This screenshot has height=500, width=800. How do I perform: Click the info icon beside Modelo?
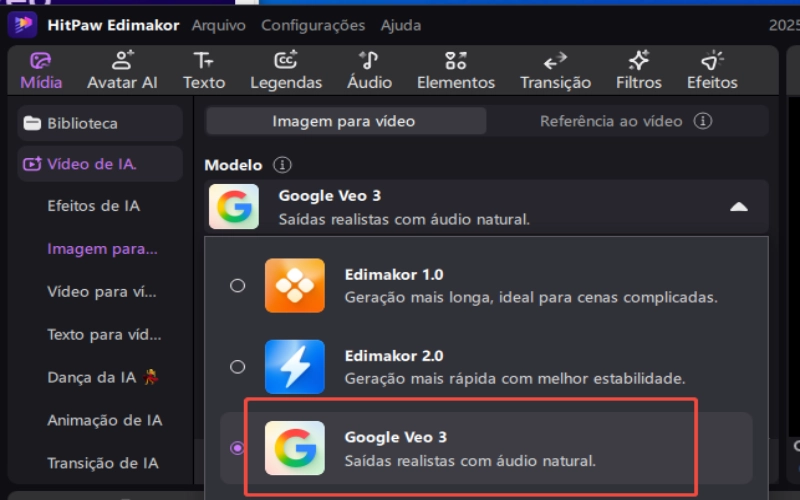(x=283, y=164)
